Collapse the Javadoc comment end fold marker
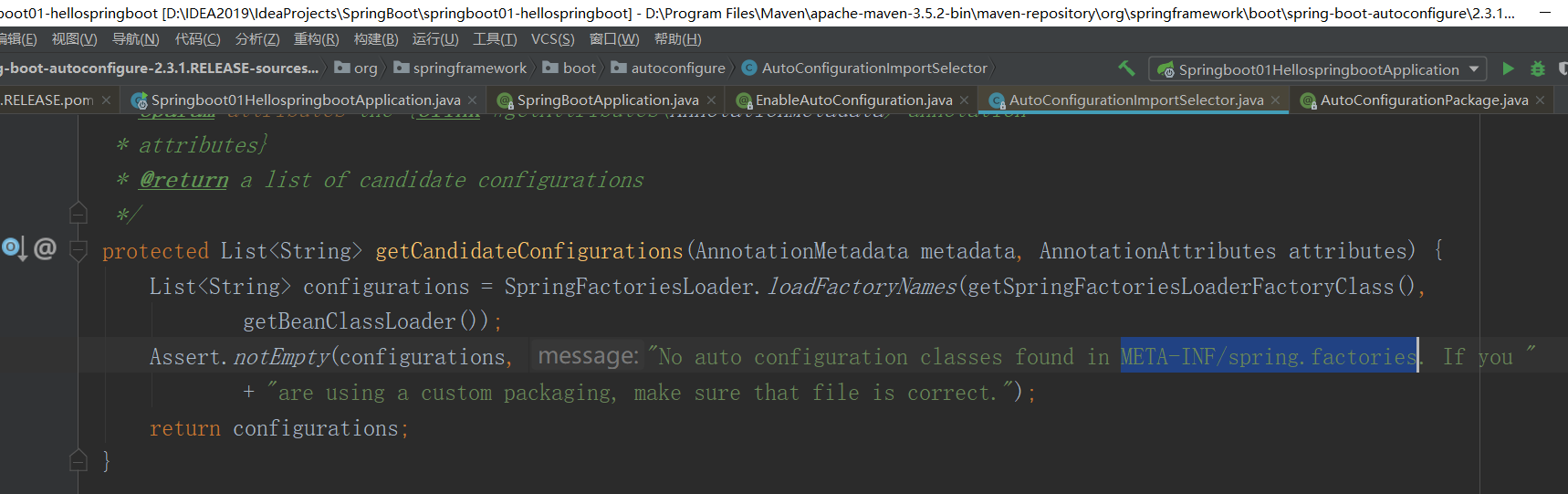Screen dimensions: 1568x494 click(x=78, y=215)
